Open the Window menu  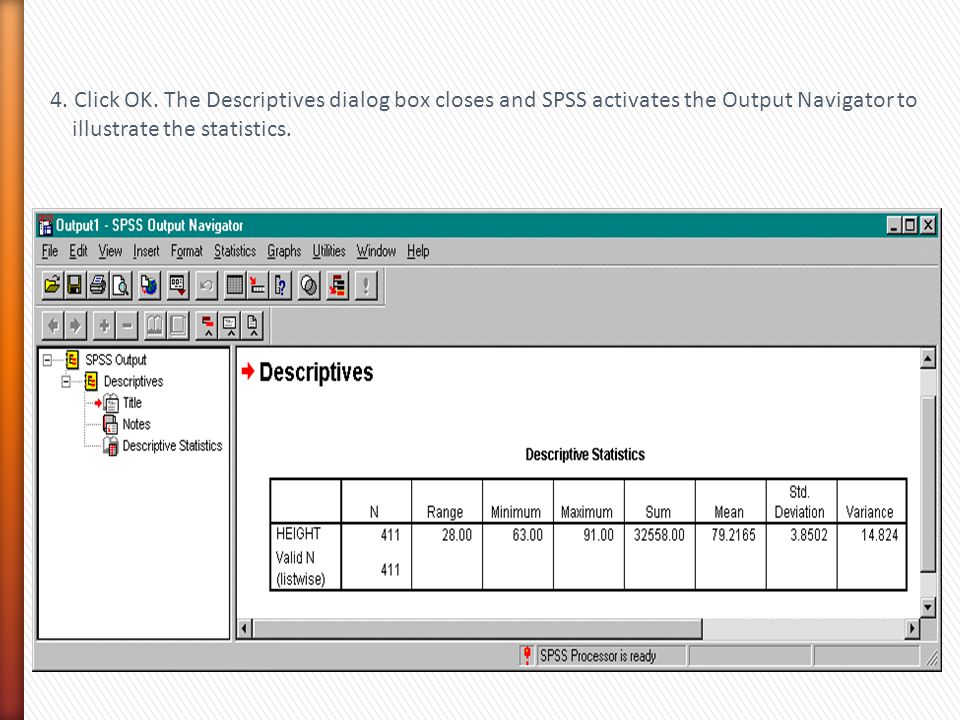376,251
